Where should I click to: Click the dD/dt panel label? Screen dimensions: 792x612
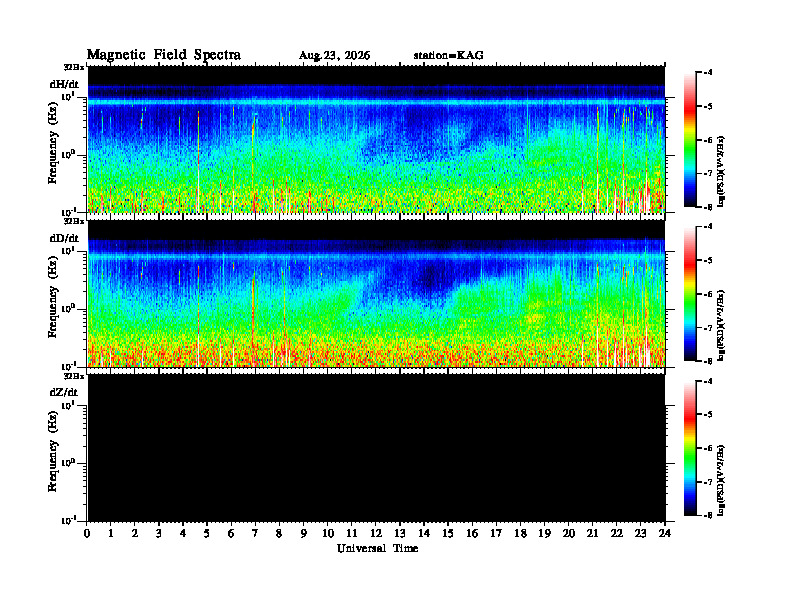64,238
